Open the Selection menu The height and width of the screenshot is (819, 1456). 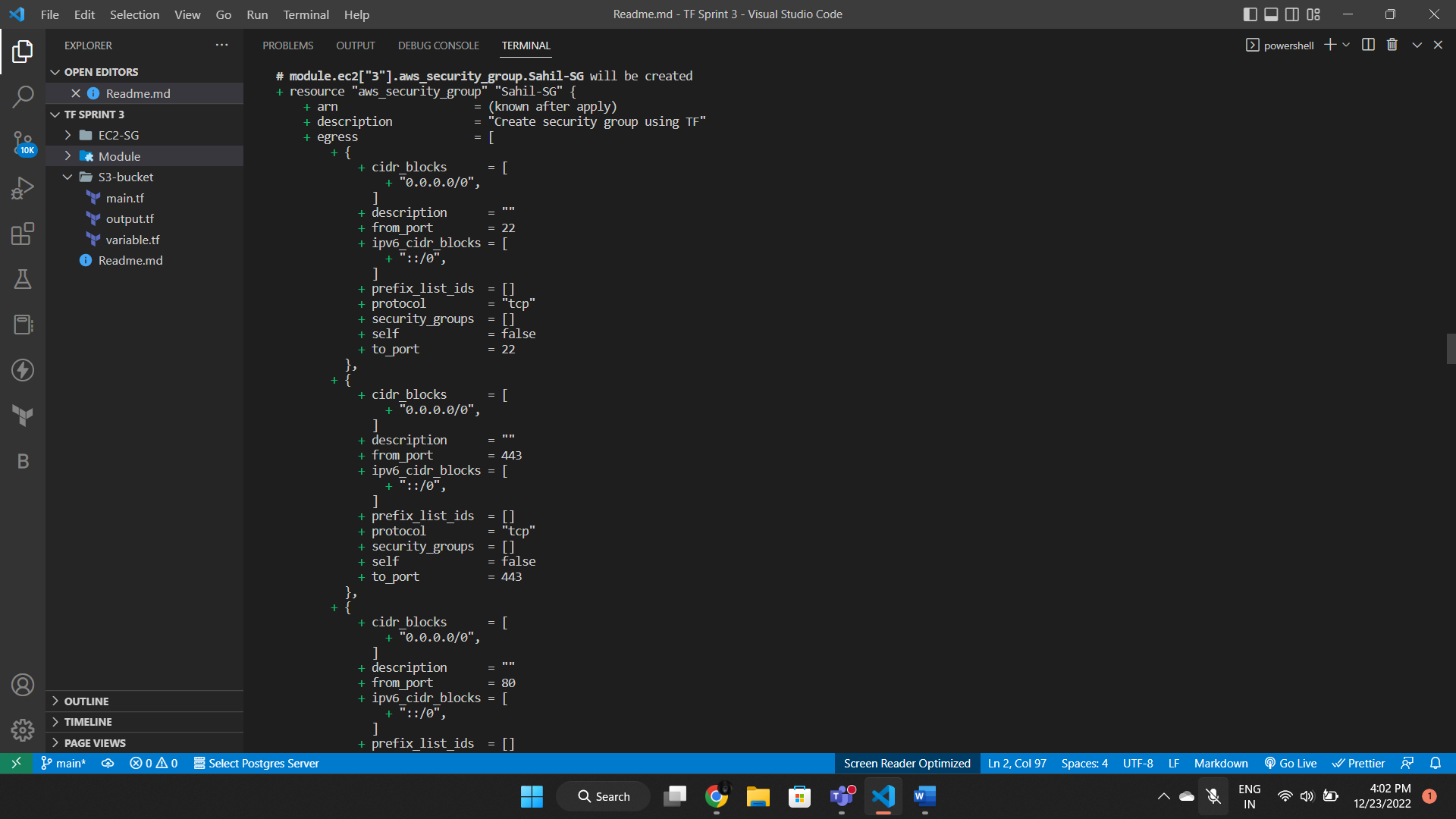coord(134,14)
